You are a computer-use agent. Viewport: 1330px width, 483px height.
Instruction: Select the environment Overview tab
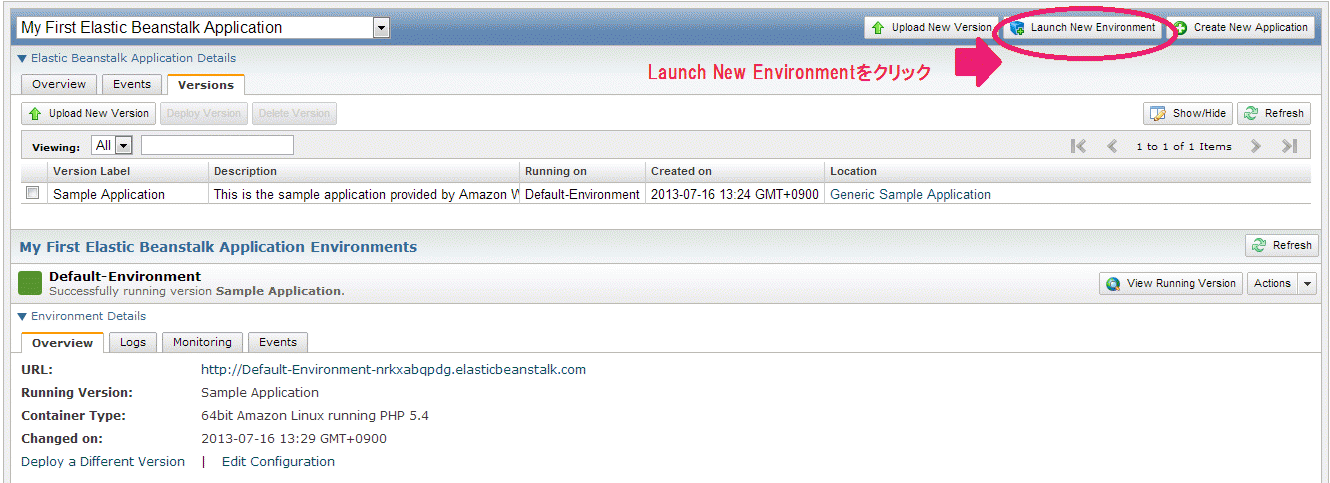[62, 343]
